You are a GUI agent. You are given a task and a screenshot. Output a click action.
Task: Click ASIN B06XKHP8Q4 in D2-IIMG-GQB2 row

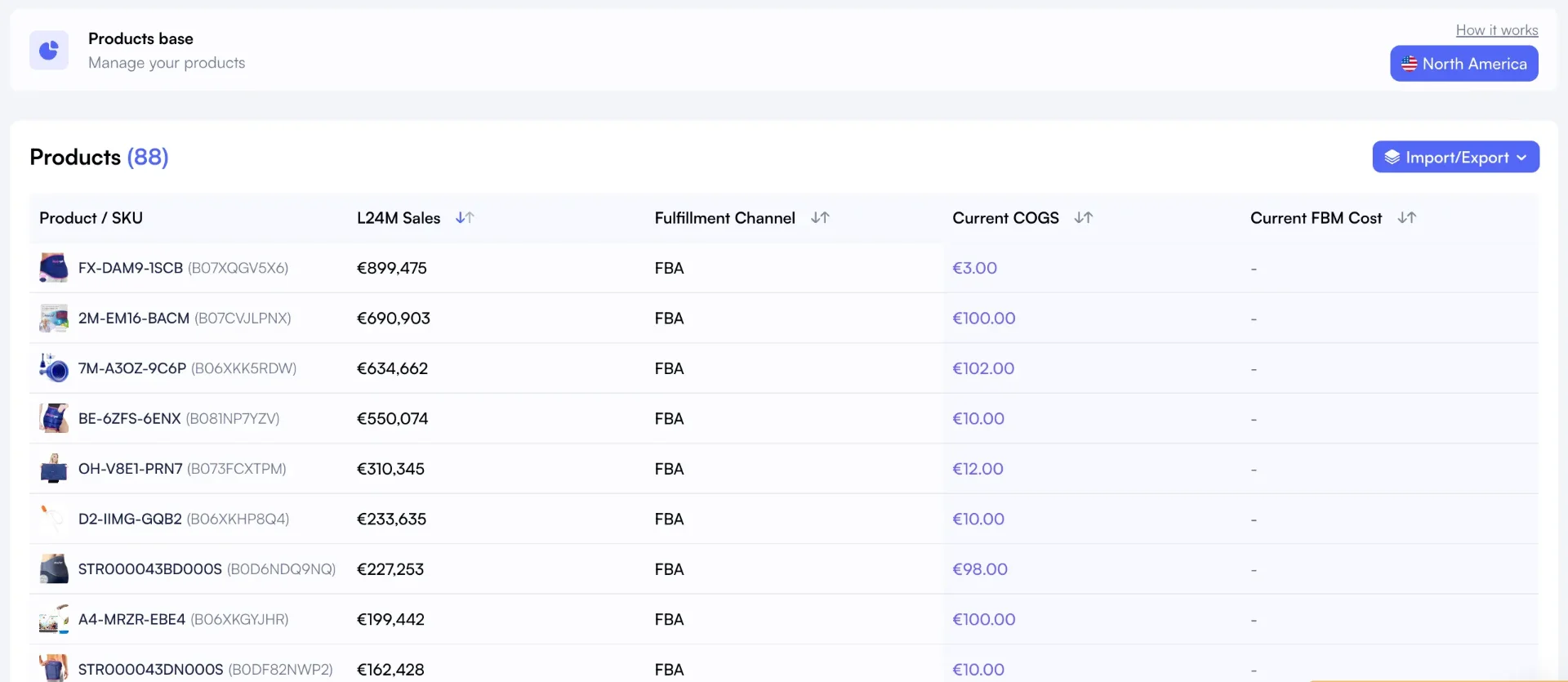point(238,519)
